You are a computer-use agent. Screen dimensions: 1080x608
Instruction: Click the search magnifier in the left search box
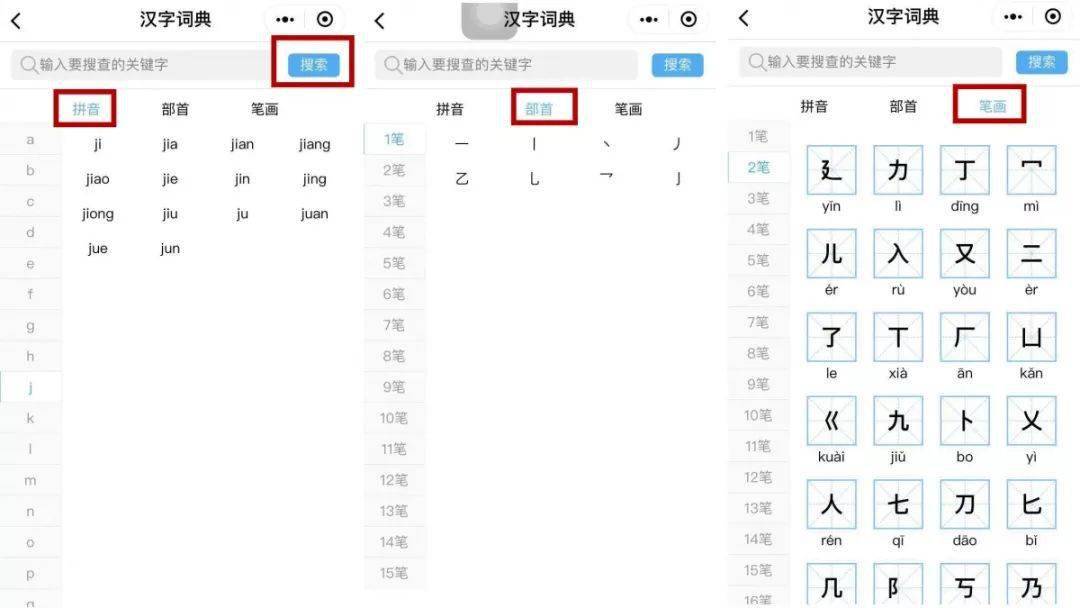pyautogui.click(x=28, y=65)
